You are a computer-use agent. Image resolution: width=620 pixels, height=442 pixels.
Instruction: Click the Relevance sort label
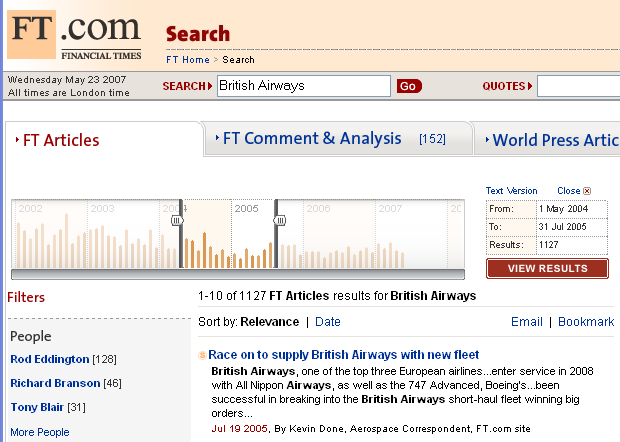click(x=270, y=322)
